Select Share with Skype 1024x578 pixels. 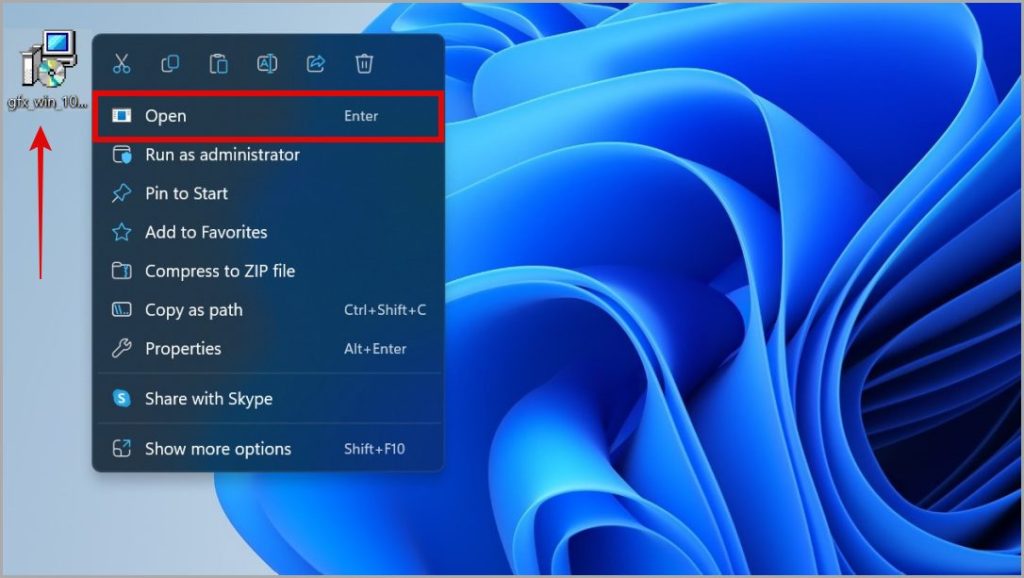point(268,398)
